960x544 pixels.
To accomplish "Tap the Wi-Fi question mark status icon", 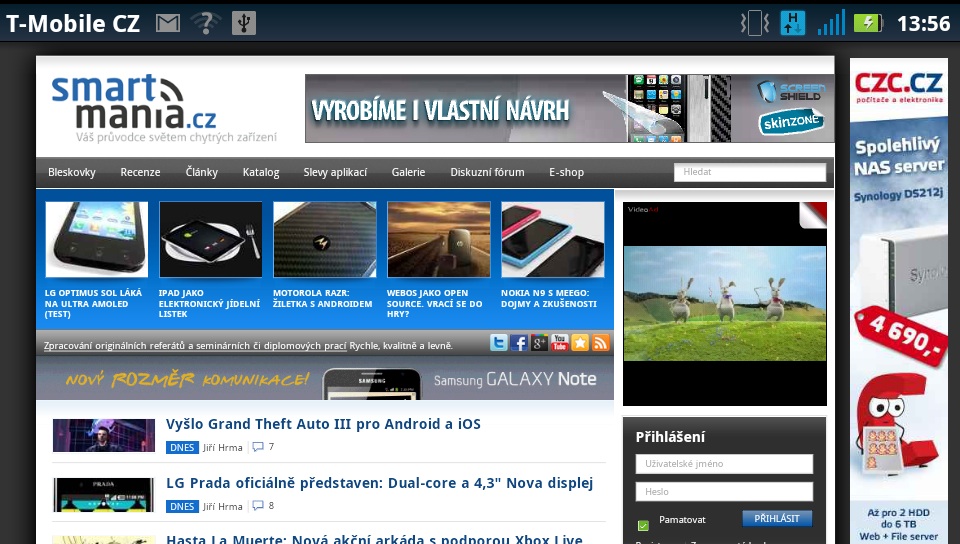I will pos(206,23).
